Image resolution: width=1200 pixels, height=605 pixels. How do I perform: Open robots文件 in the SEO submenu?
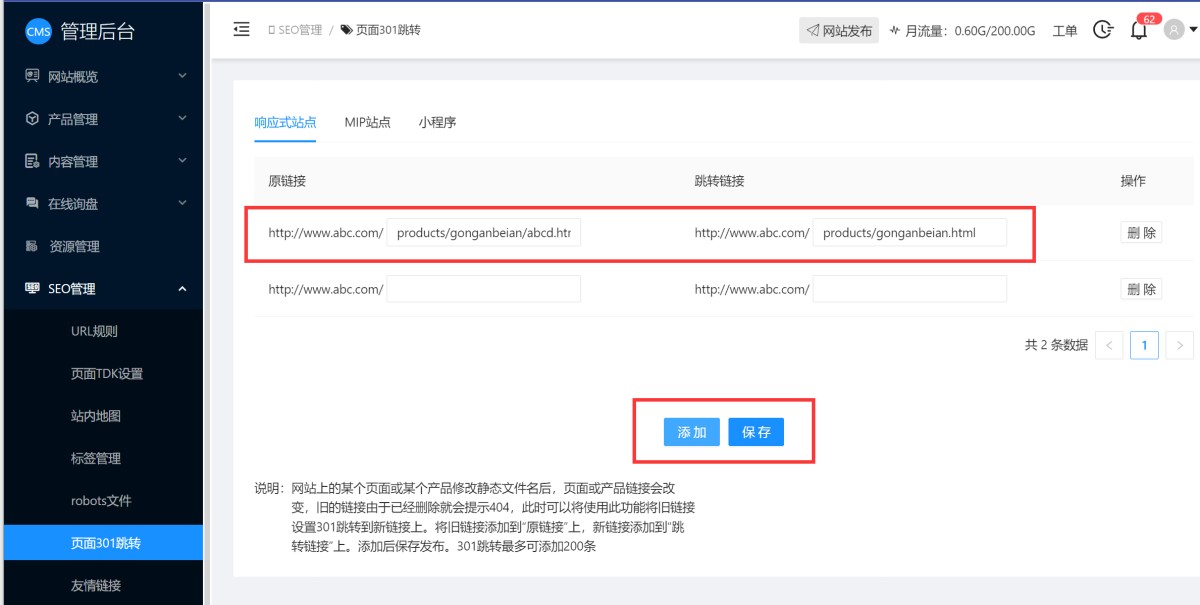click(x=101, y=501)
